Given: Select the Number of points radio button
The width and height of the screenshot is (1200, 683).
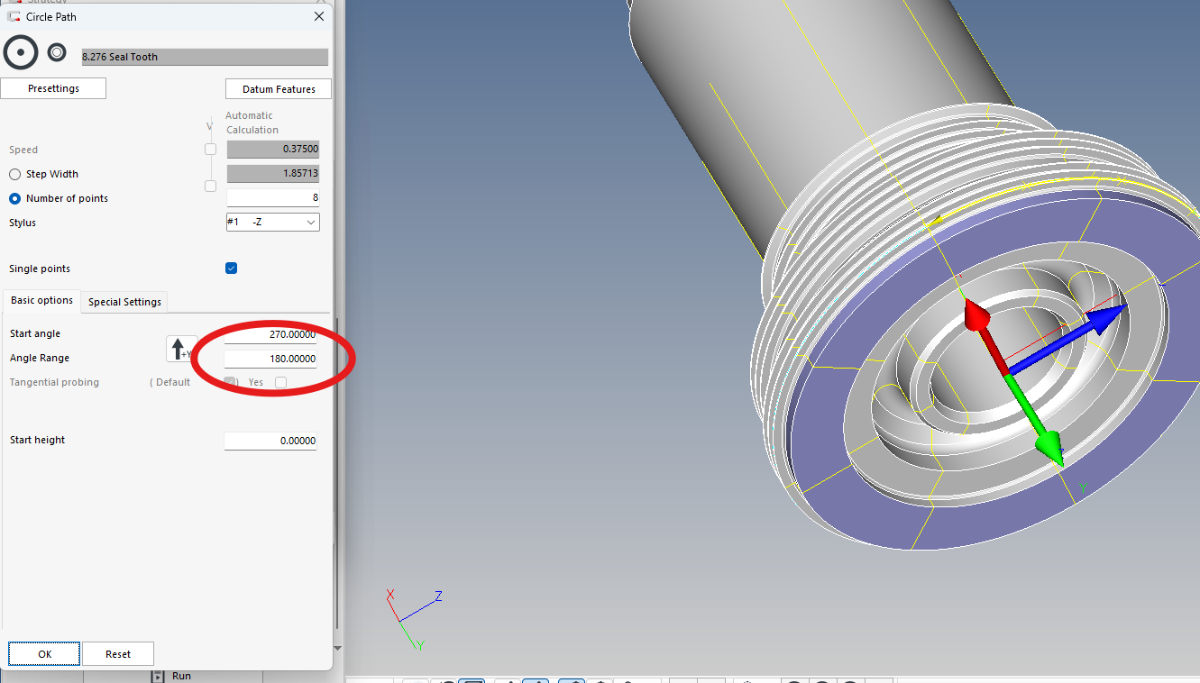Looking at the screenshot, I should tap(15, 198).
